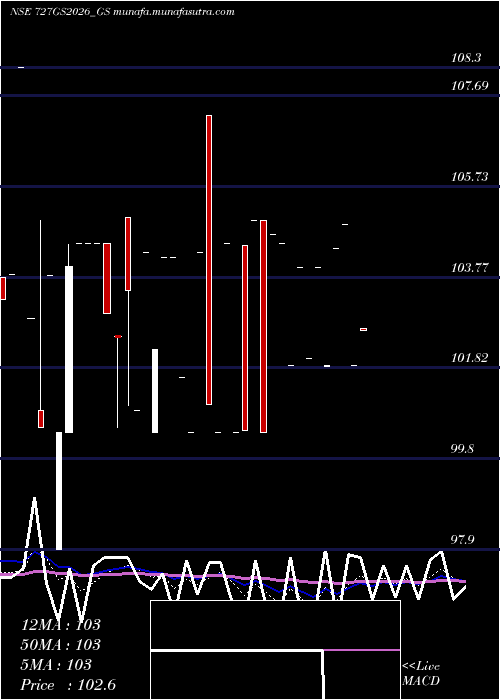500x700 pixels.
Task: Select the 108.3 price level label
Action: (x=466, y=58)
